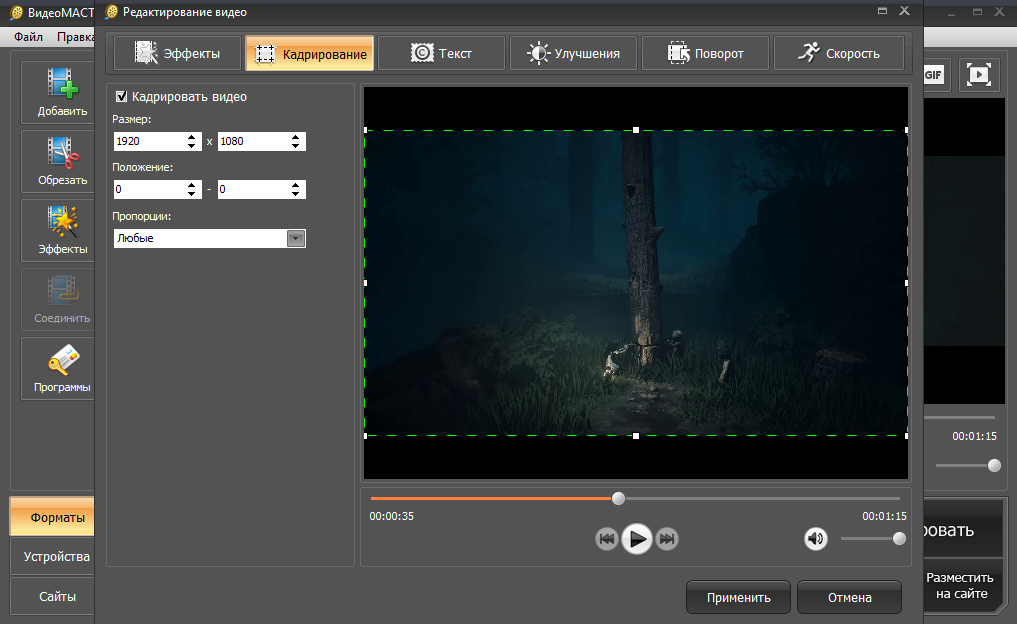Click Разместить на сайте button
This screenshot has height=624, width=1017.
pos(963,585)
